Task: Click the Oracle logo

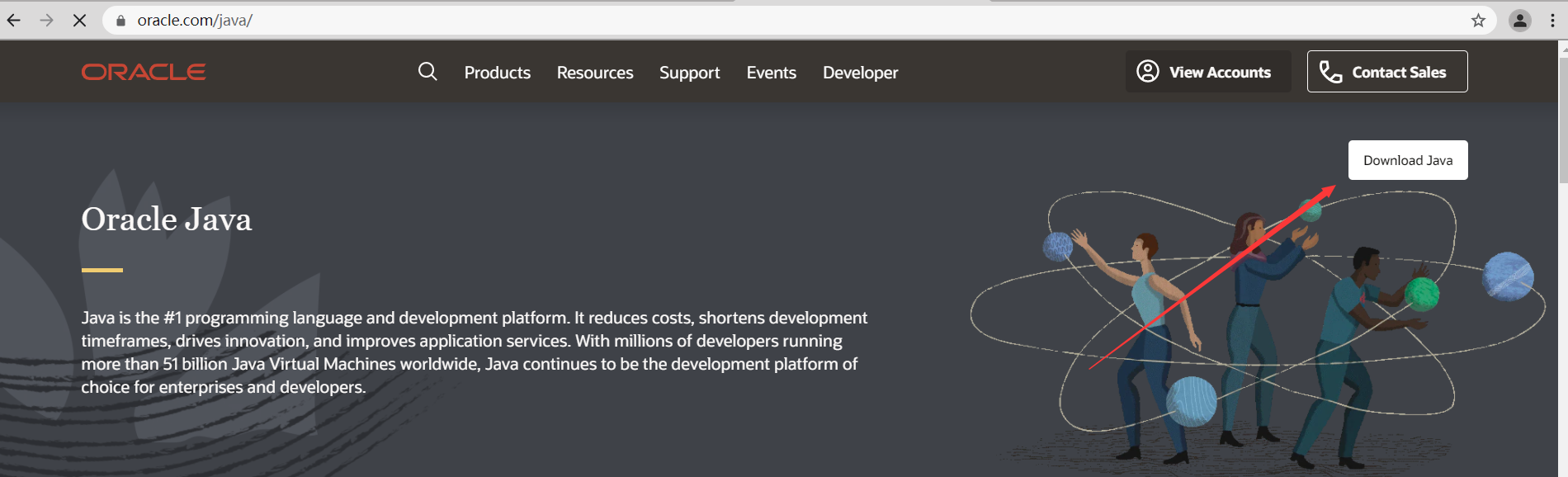Action: click(144, 72)
